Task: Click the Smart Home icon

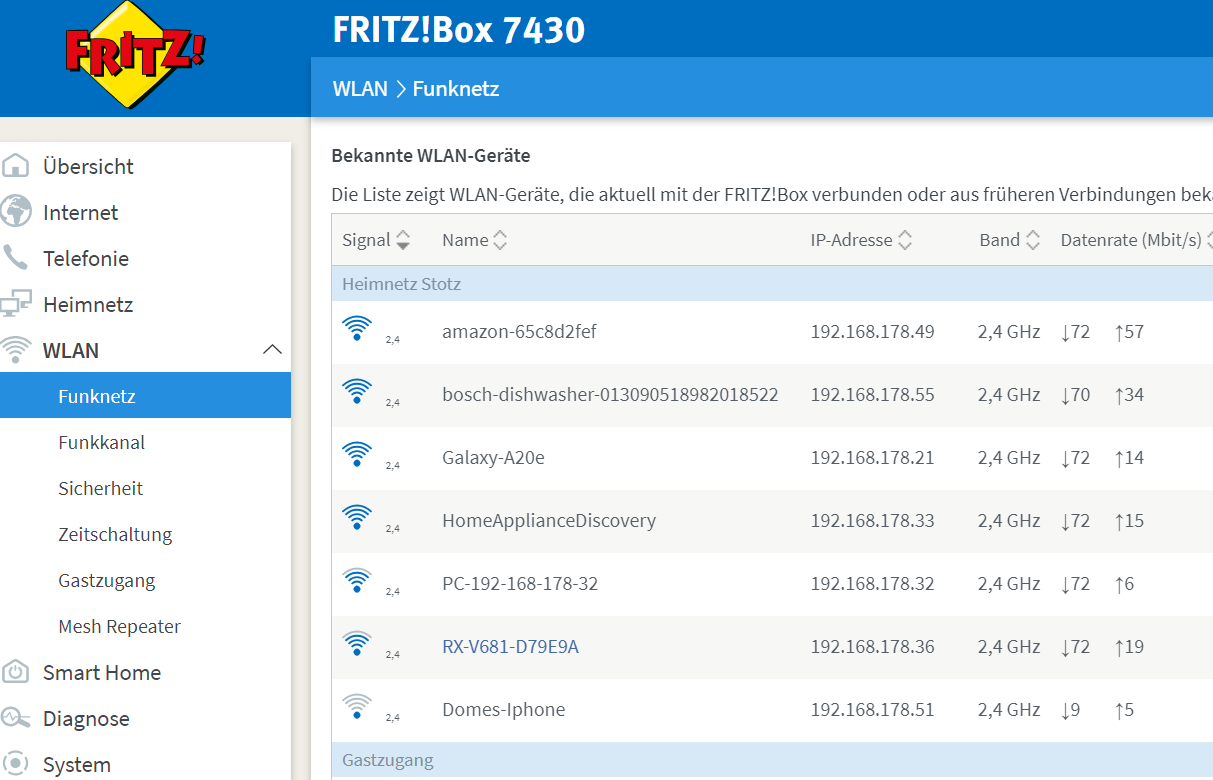Action: coord(16,672)
